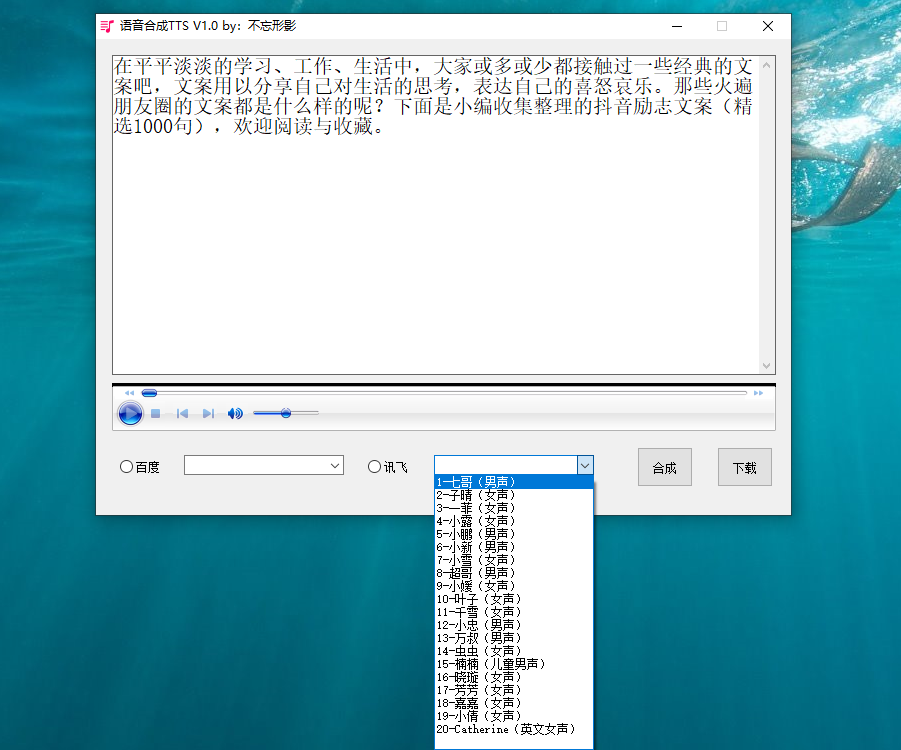Viewport: 901px width, 750px height.
Task: Pick 15-楠楠（儿童男声） from the list
Action: click(x=491, y=664)
